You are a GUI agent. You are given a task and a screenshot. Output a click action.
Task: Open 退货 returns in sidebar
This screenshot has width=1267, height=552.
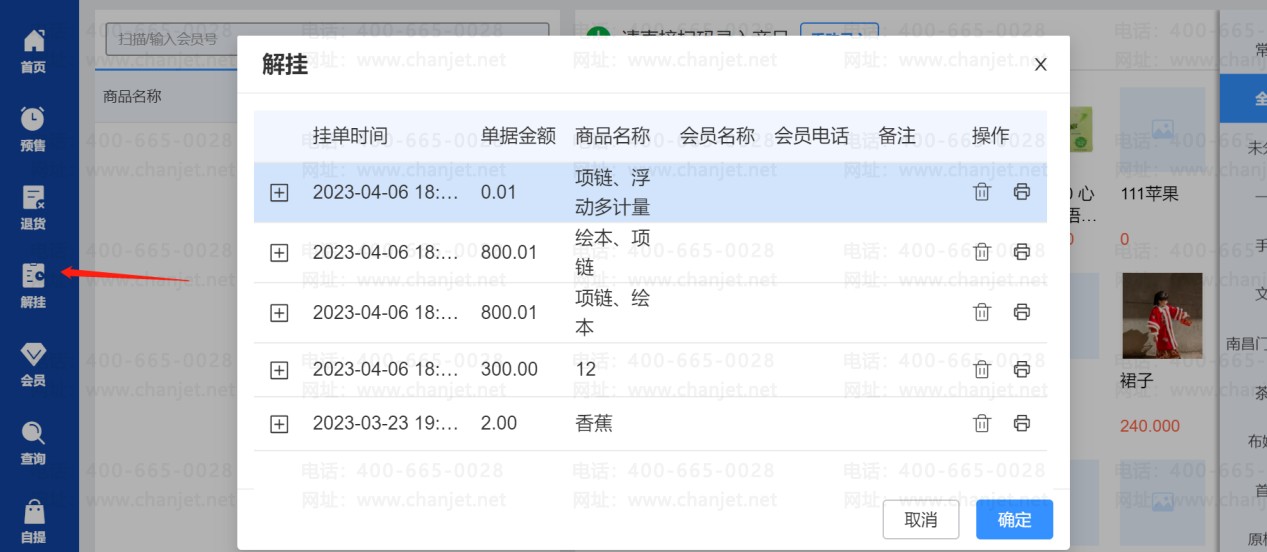click(x=33, y=208)
